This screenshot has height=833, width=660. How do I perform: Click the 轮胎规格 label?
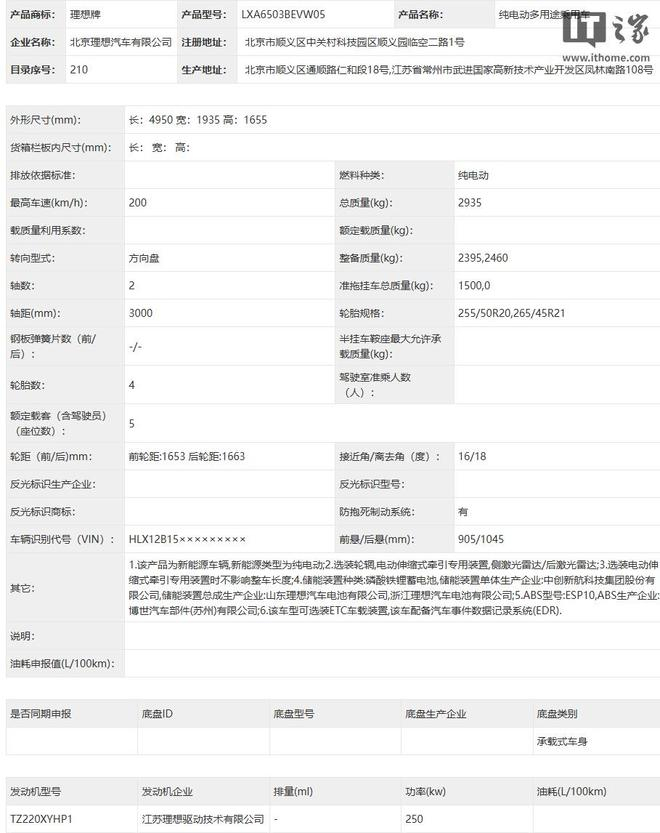(361, 313)
